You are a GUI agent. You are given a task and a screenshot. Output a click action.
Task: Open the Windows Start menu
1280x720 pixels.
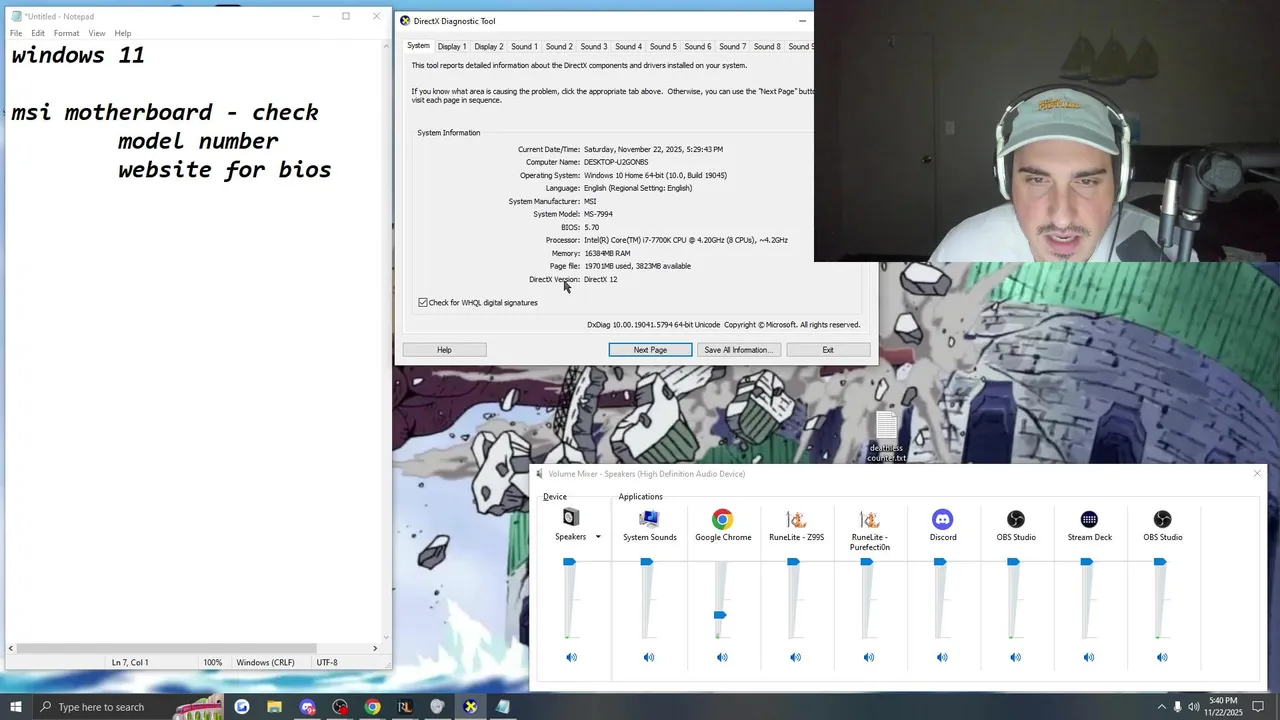[16, 707]
